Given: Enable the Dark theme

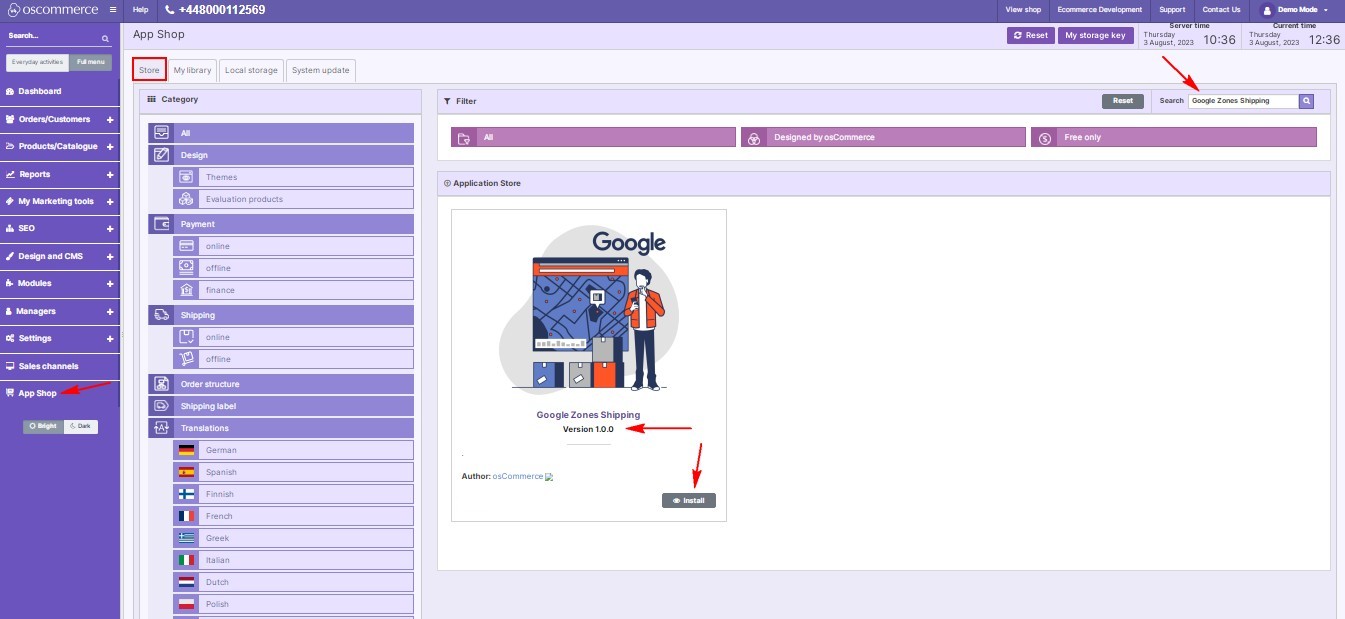Looking at the screenshot, I should click(81, 426).
